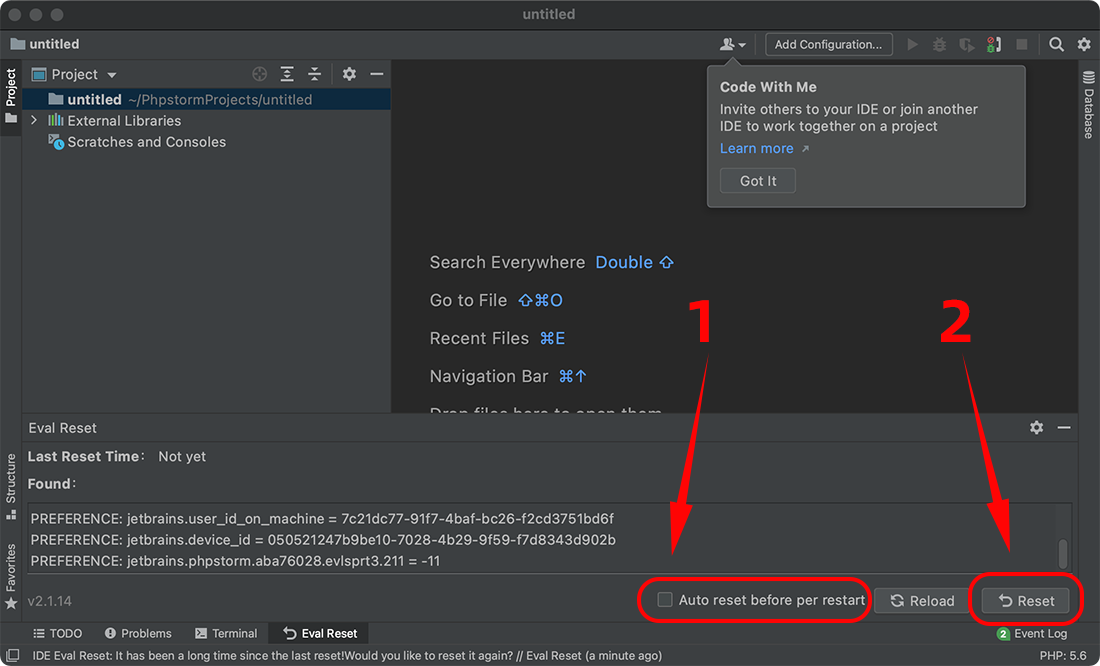Open the Add Configuration dropdown

pyautogui.click(x=828, y=44)
